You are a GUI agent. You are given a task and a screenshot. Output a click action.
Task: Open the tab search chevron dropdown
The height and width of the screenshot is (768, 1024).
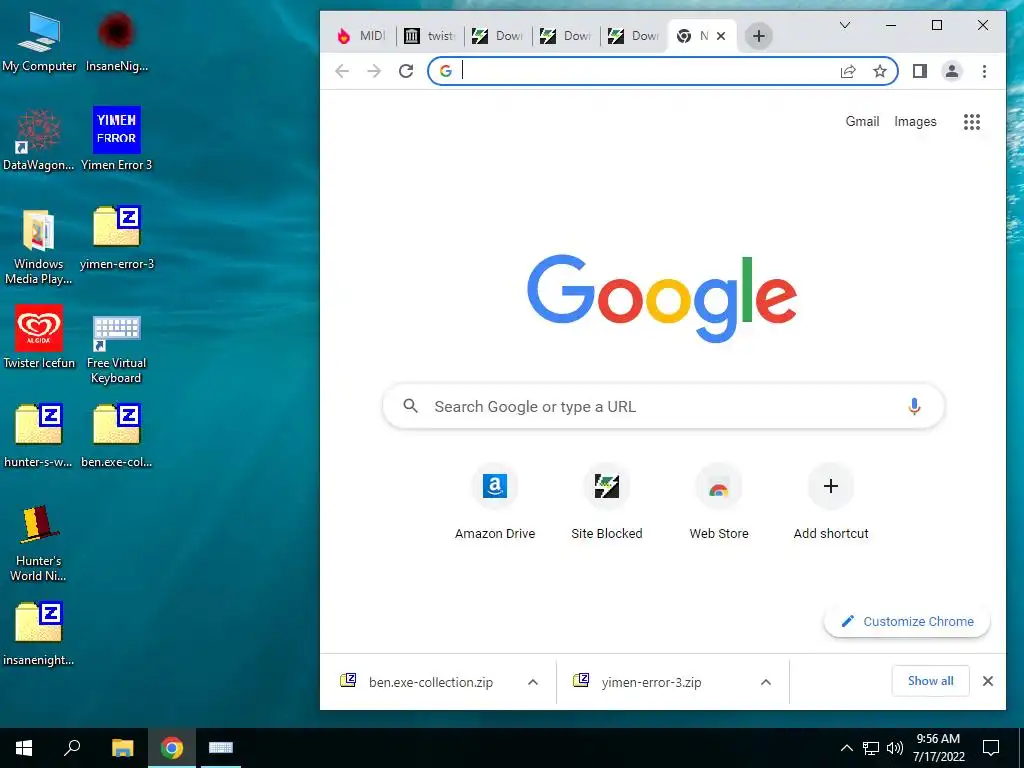pyautogui.click(x=844, y=25)
